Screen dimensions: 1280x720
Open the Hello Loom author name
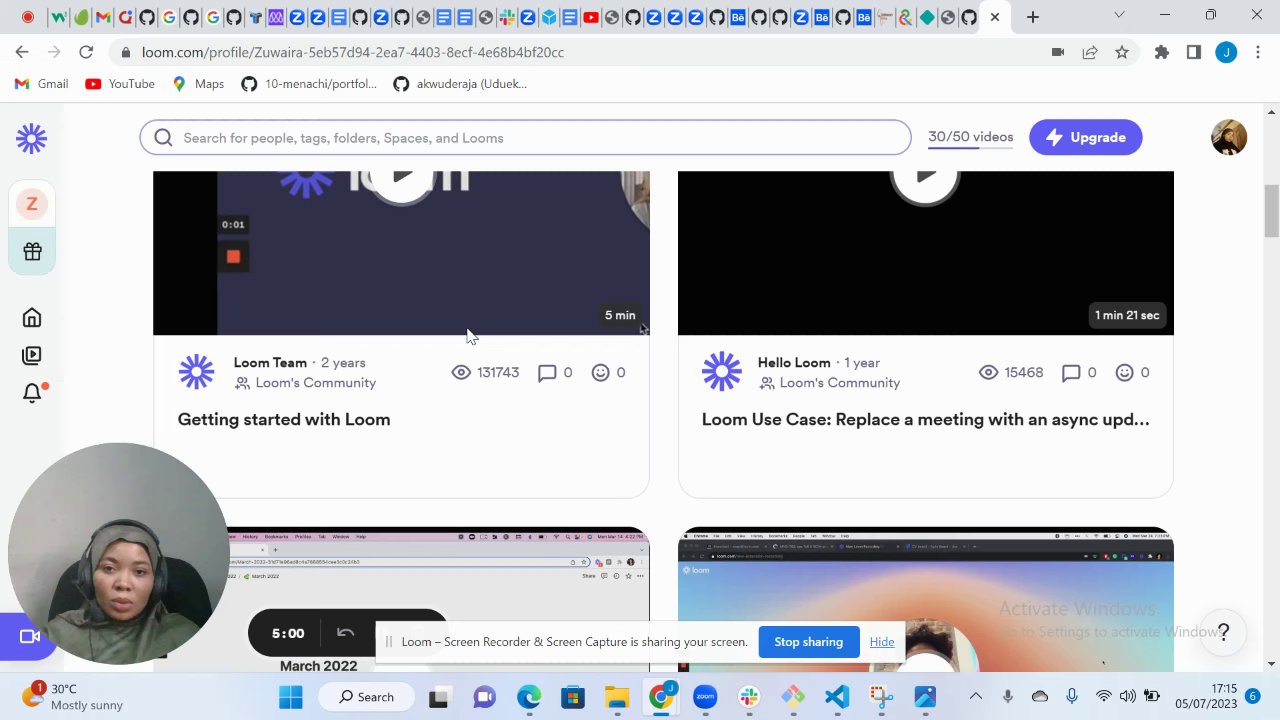point(794,363)
